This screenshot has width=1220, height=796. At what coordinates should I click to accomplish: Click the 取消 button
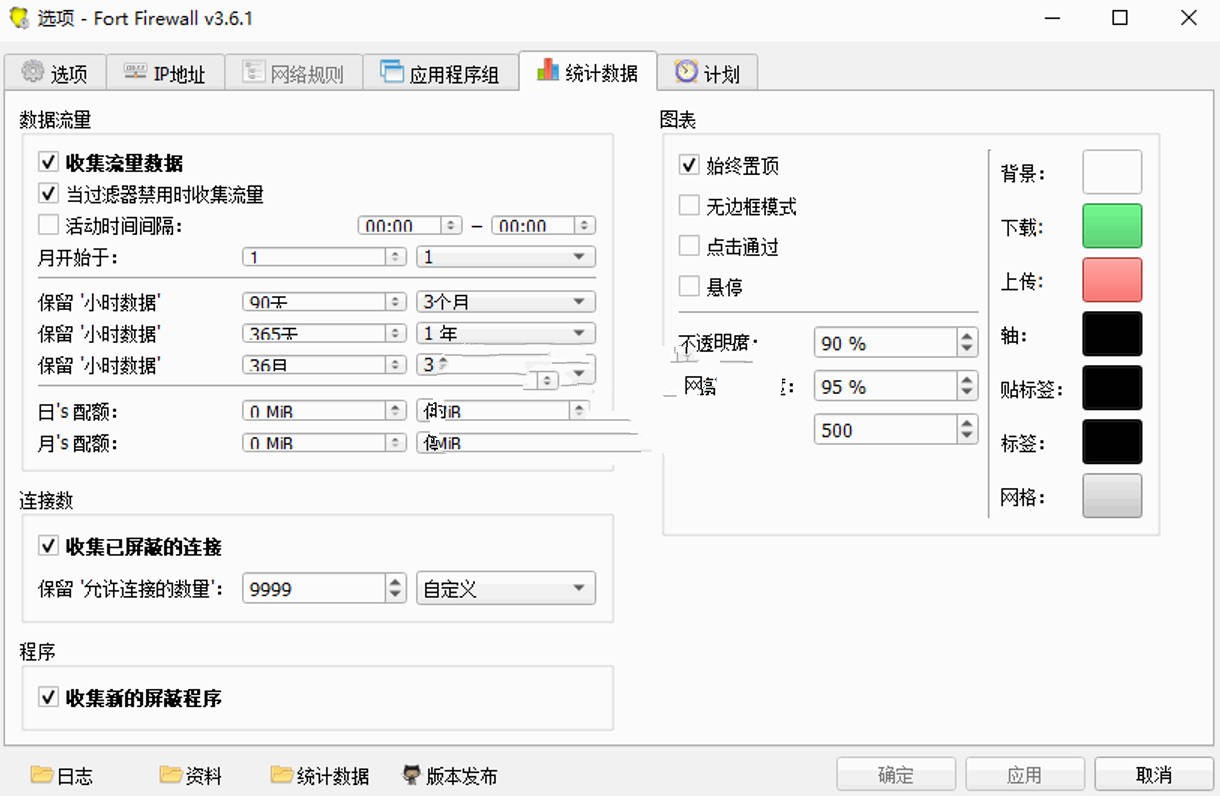click(x=1154, y=774)
